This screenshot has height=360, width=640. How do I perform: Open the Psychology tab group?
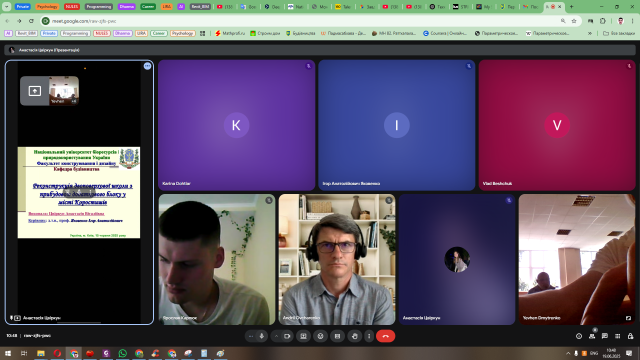[47, 7]
